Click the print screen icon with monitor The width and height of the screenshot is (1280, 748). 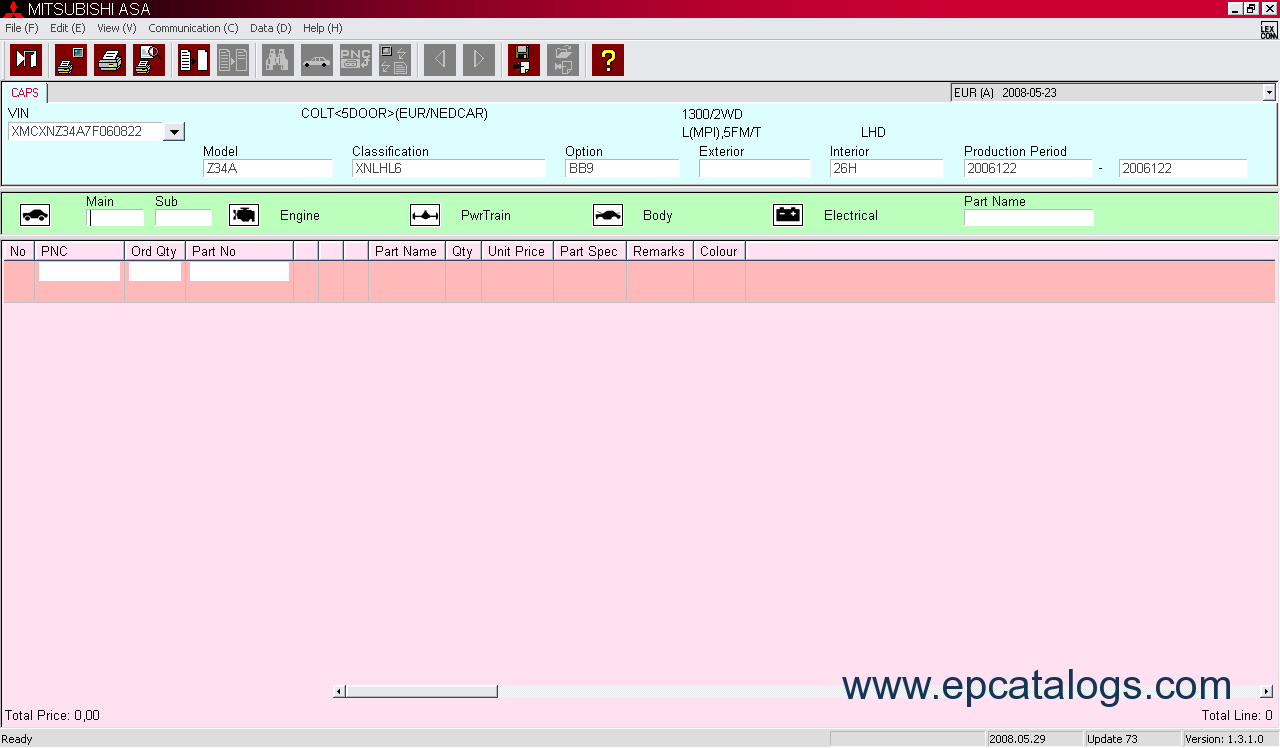[71, 60]
